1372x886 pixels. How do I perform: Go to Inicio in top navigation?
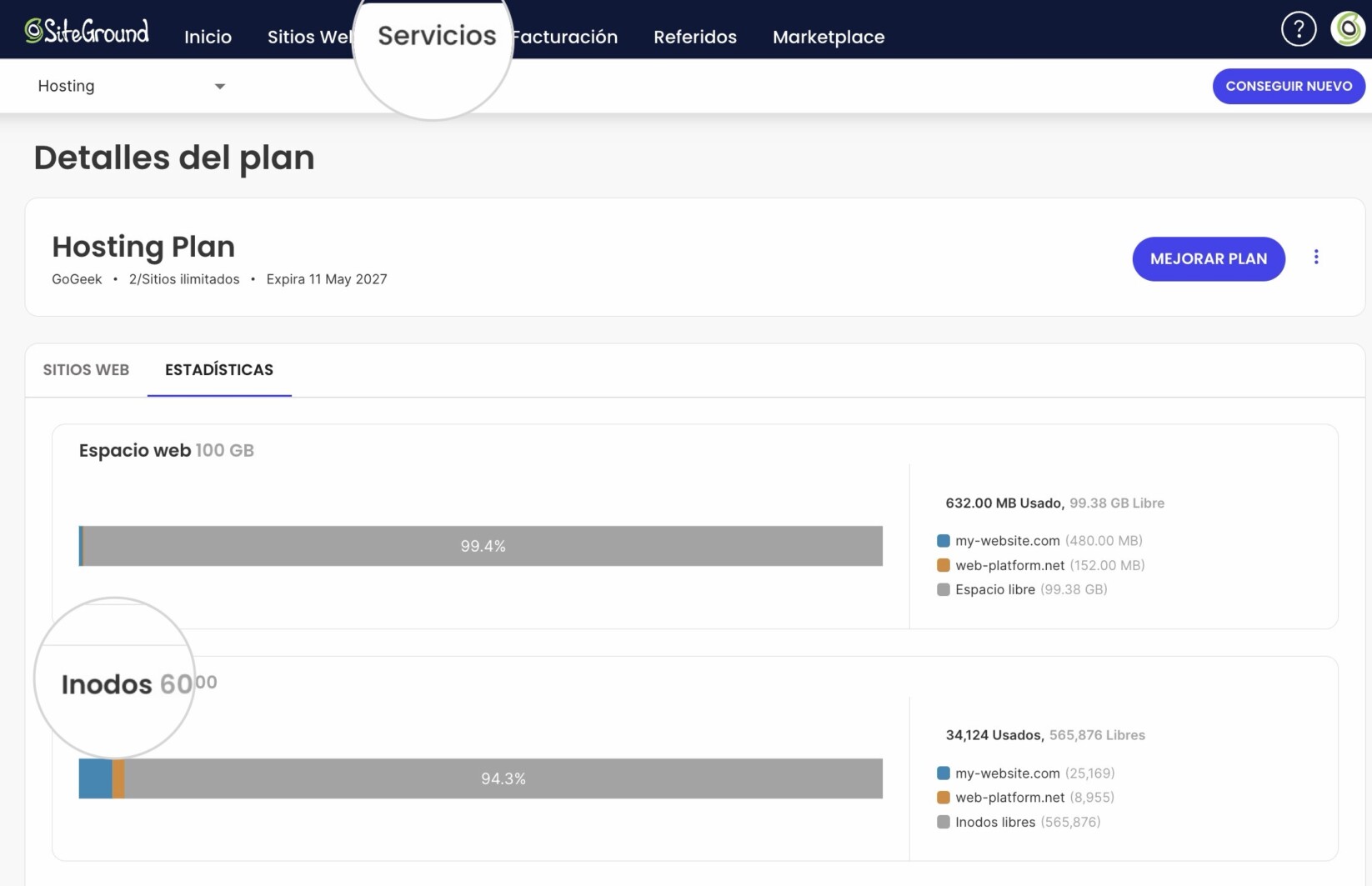click(208, 37)
